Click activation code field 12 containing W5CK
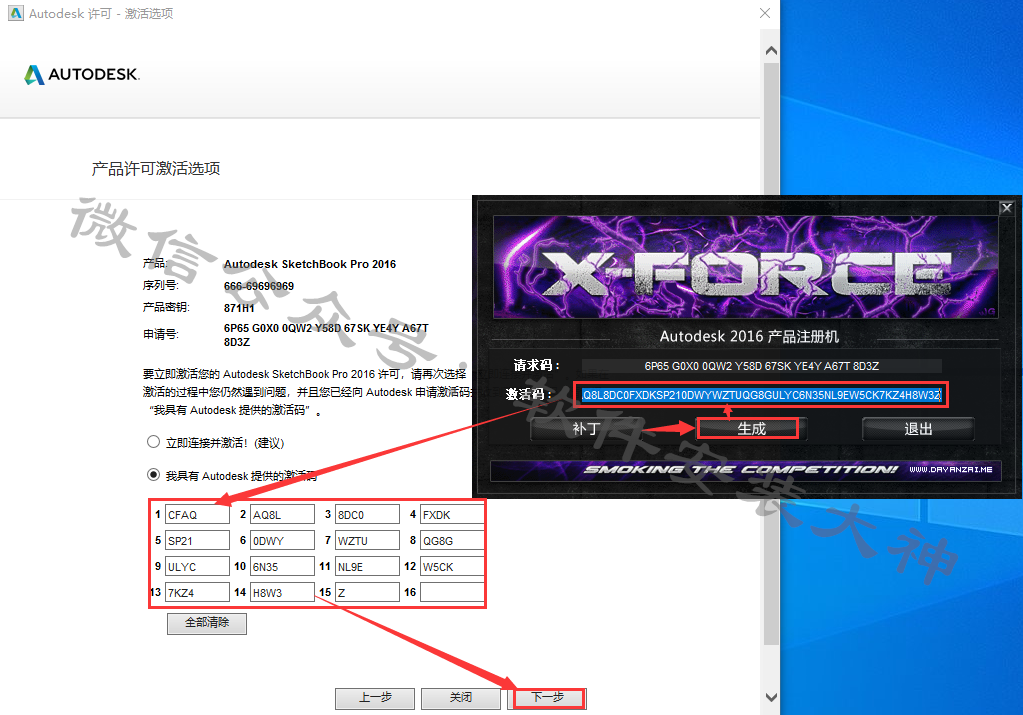Viewport: 1023px width, 715px height. pyautogui.click(x=452, y=567)
